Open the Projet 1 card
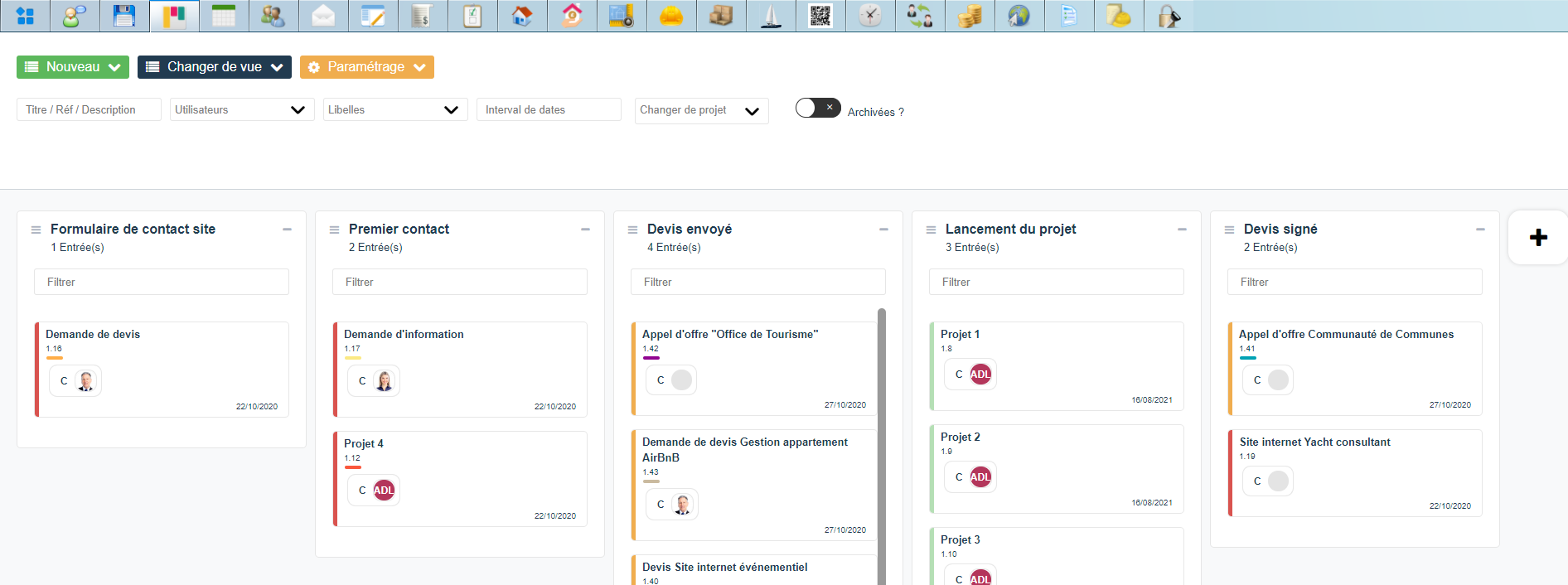This screenshot has width=1568, height=585. point(1057,366)
